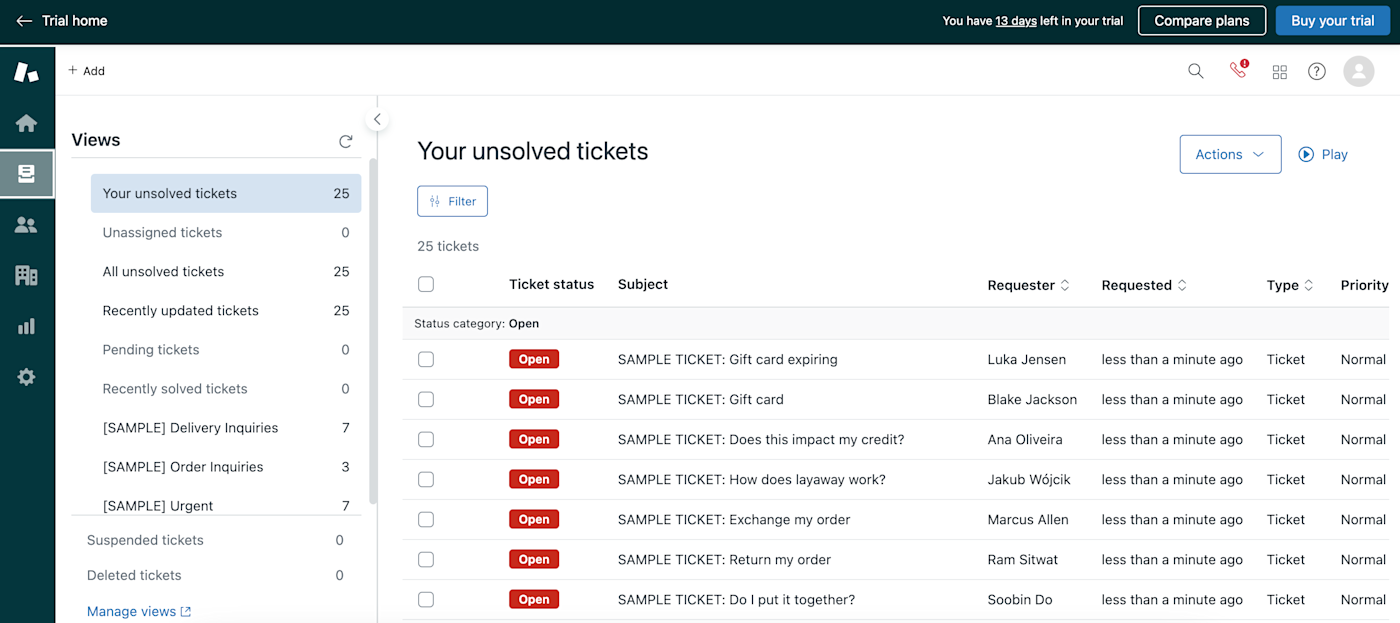Open the Actions dropdown
The image size is (1400, 623).
1230,155
